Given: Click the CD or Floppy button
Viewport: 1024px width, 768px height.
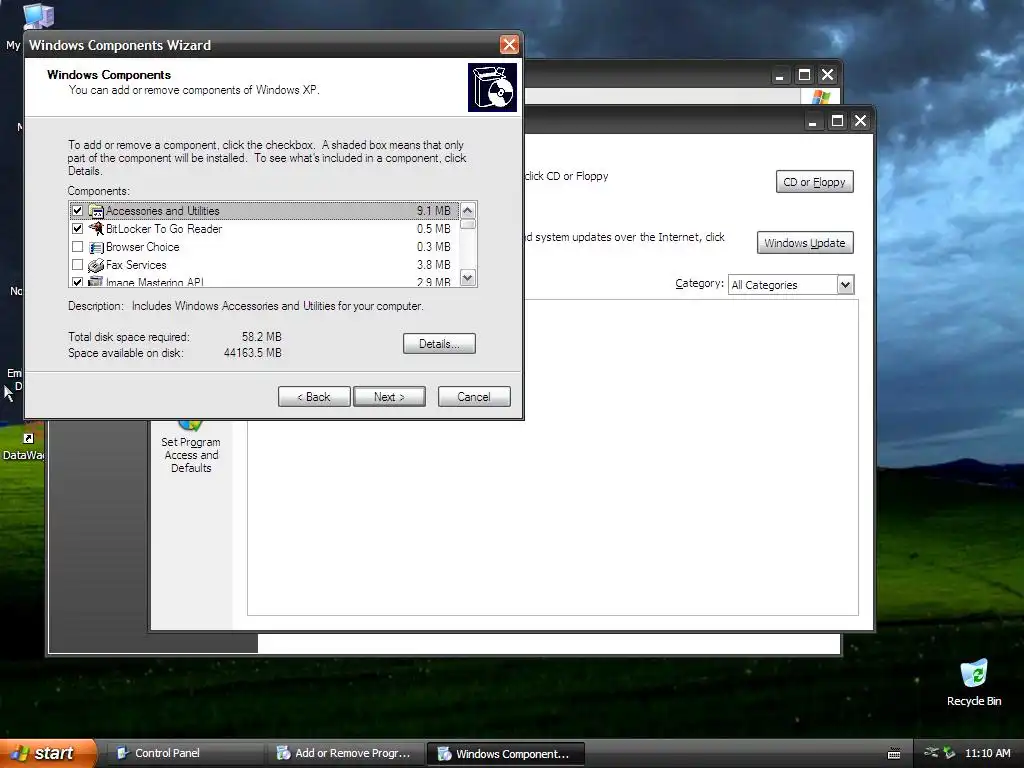Looking at the screenshot, I should (814, 182).
